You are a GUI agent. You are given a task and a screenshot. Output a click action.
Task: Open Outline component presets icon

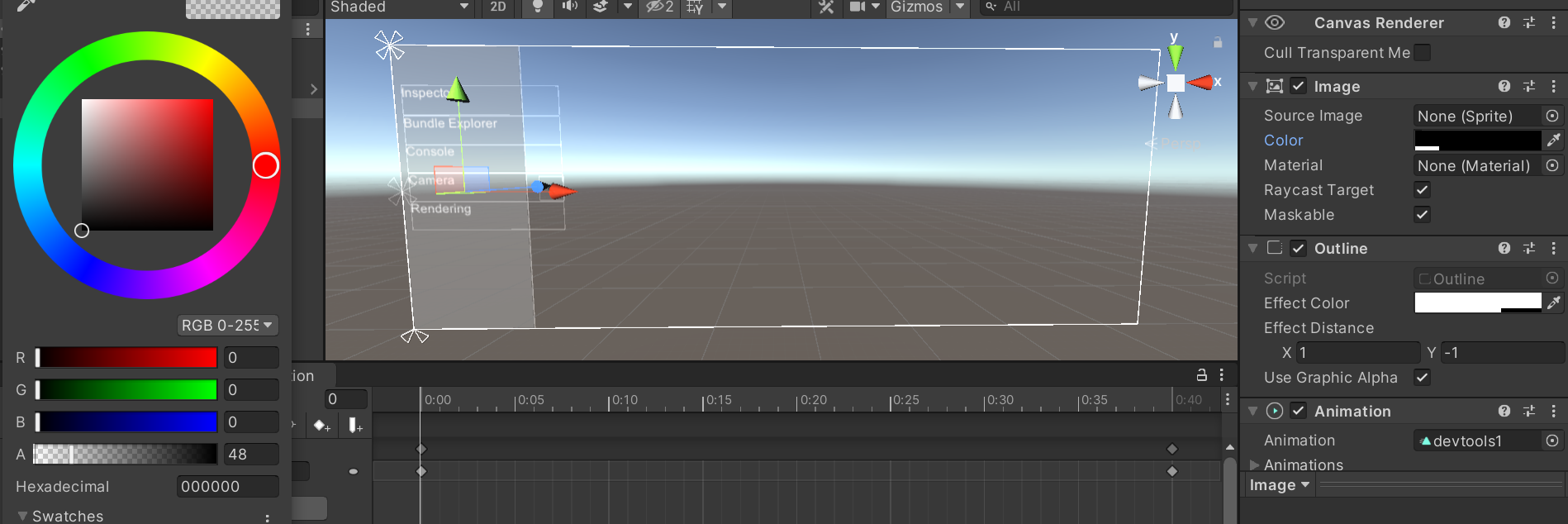(1529, 249)
